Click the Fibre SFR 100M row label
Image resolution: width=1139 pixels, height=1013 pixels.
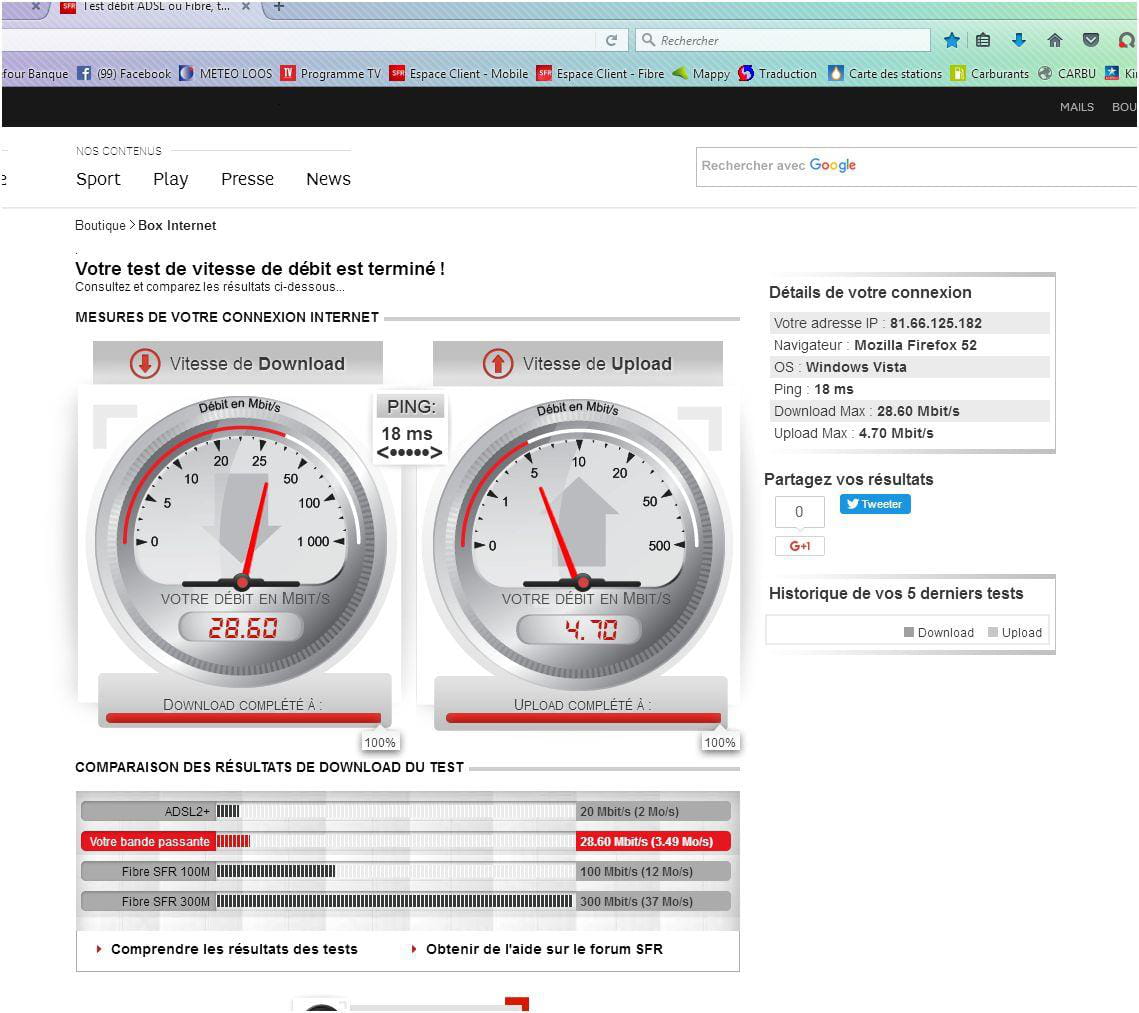click(x=166, y=871)
